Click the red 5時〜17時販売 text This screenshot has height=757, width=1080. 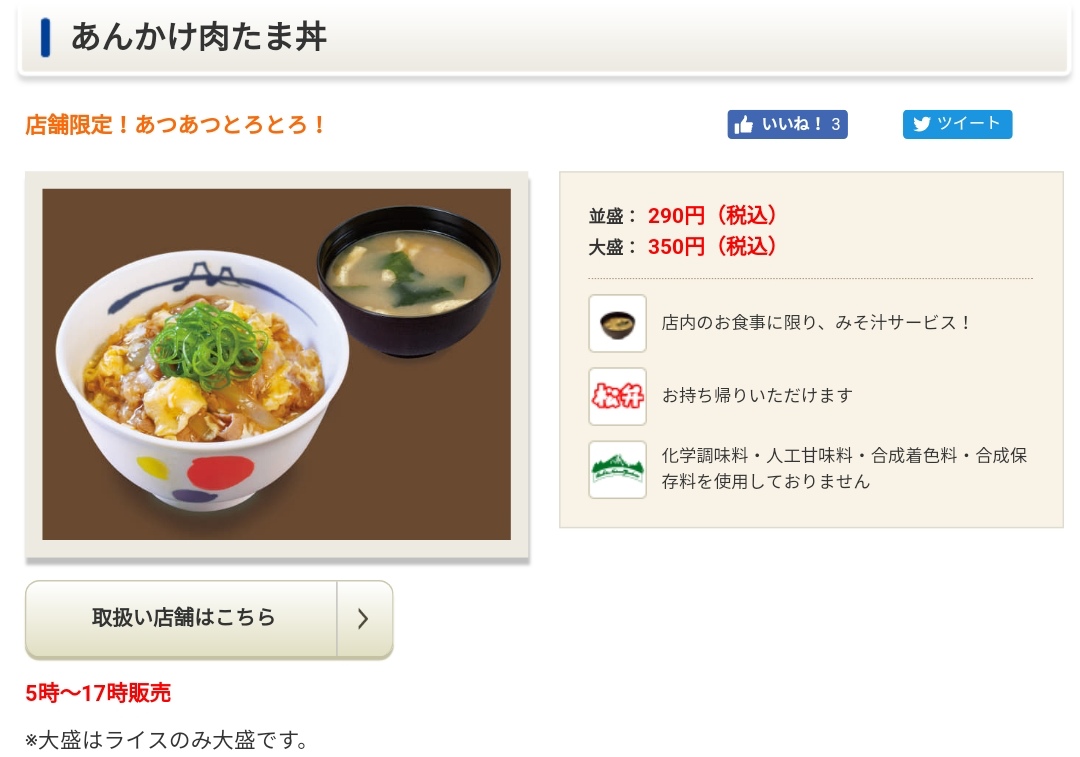tap(98, 692)
